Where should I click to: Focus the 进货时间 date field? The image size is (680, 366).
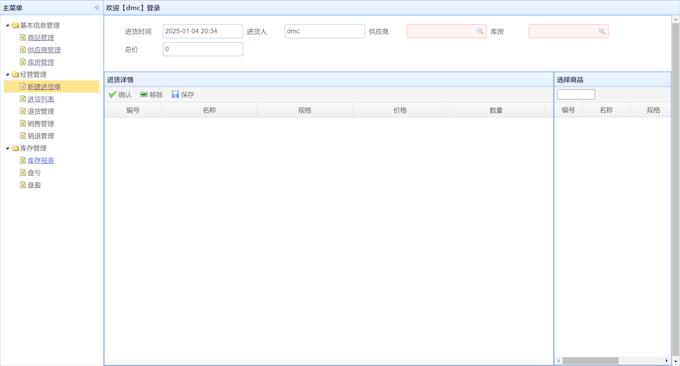(203, 31)
